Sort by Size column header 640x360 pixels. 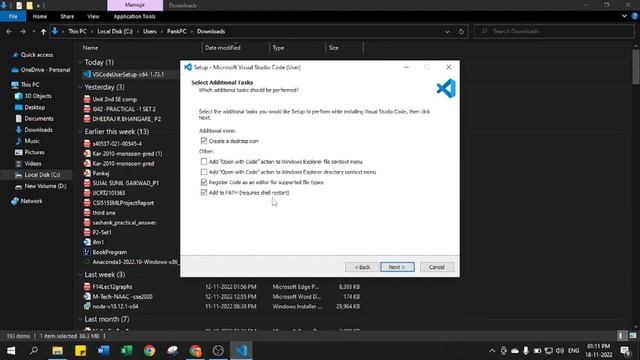click(x=333, y=48)
